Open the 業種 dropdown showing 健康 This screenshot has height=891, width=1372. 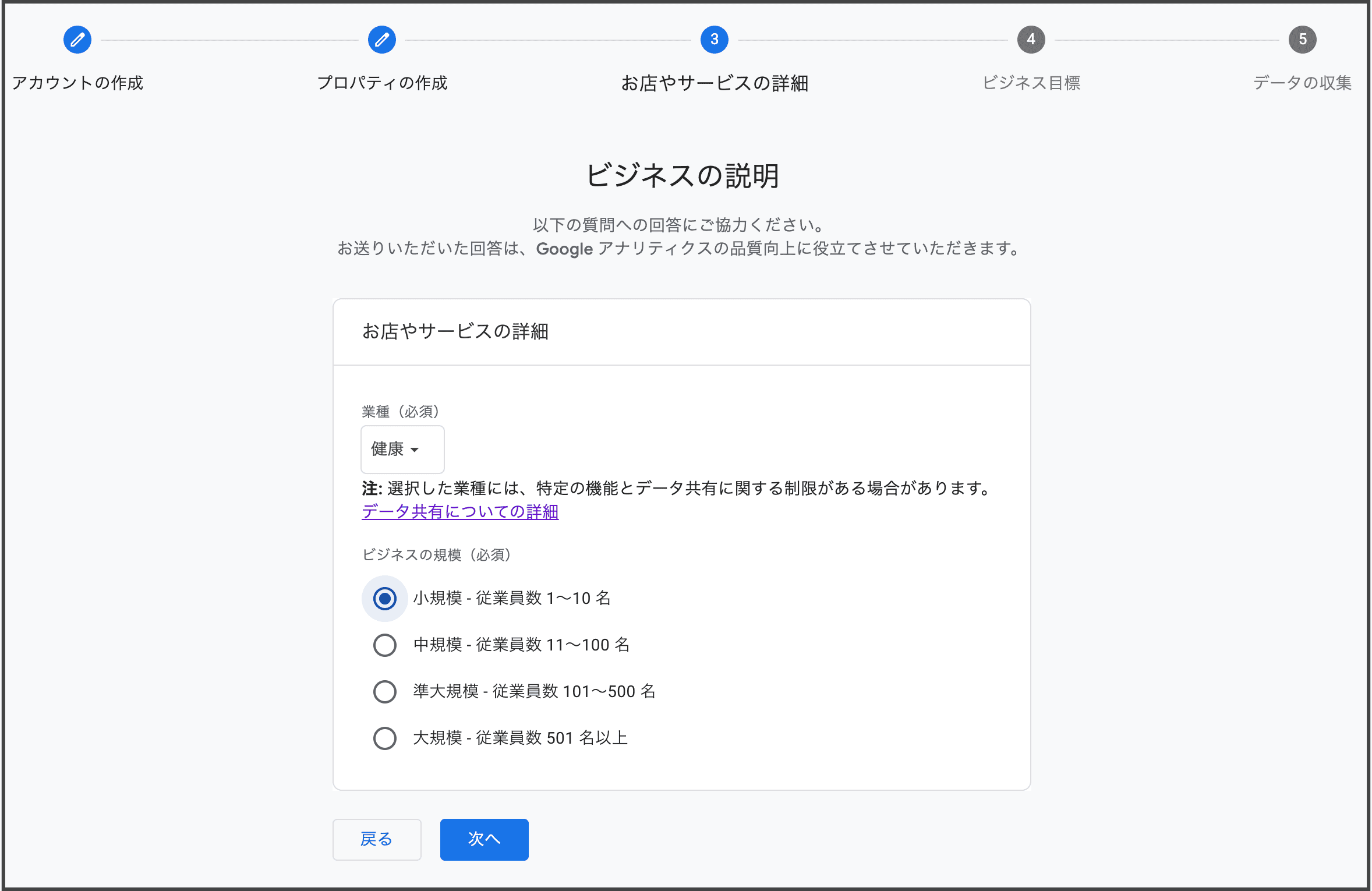(402, 449)
